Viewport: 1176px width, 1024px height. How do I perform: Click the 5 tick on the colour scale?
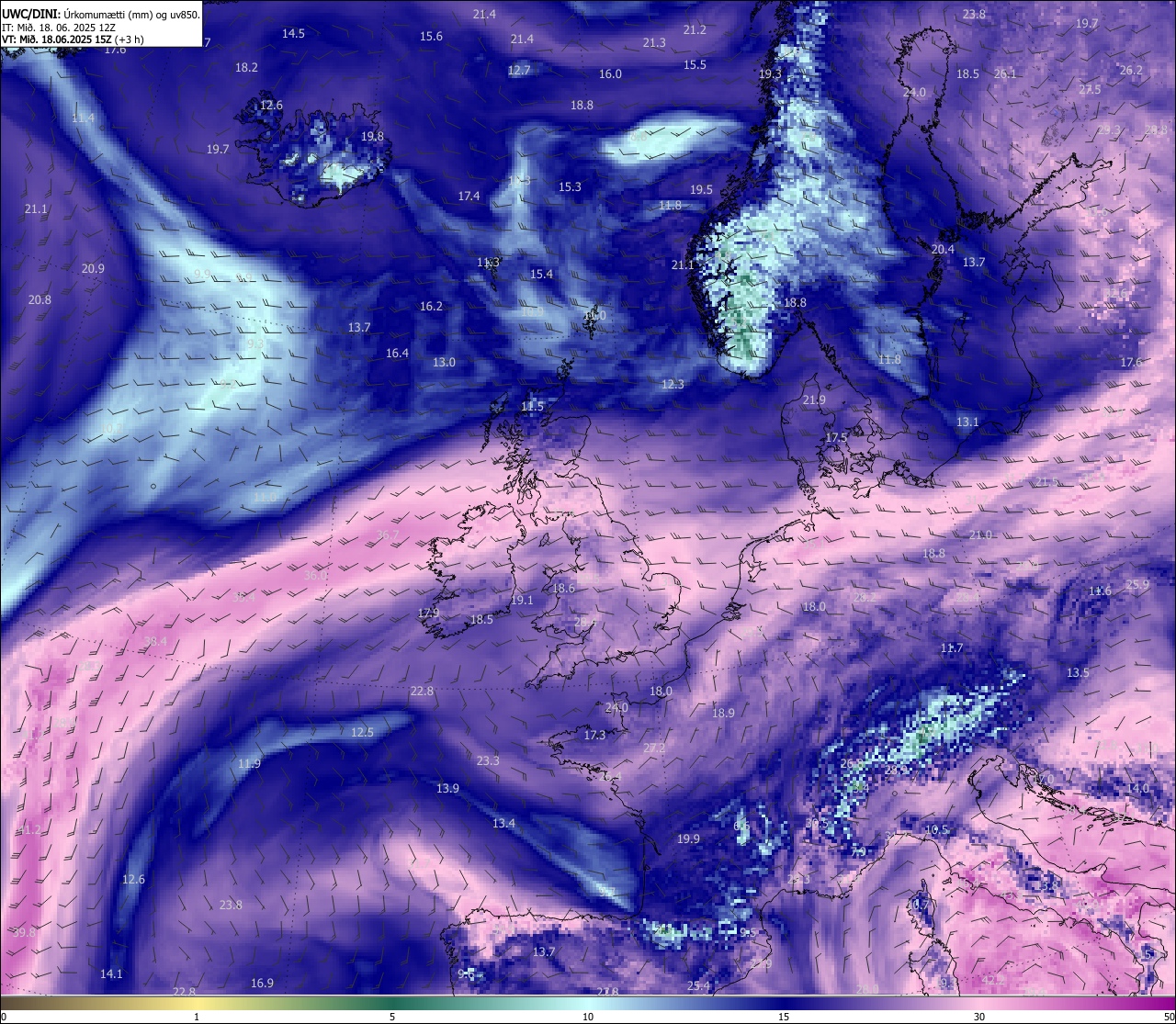coord(392,1017)
